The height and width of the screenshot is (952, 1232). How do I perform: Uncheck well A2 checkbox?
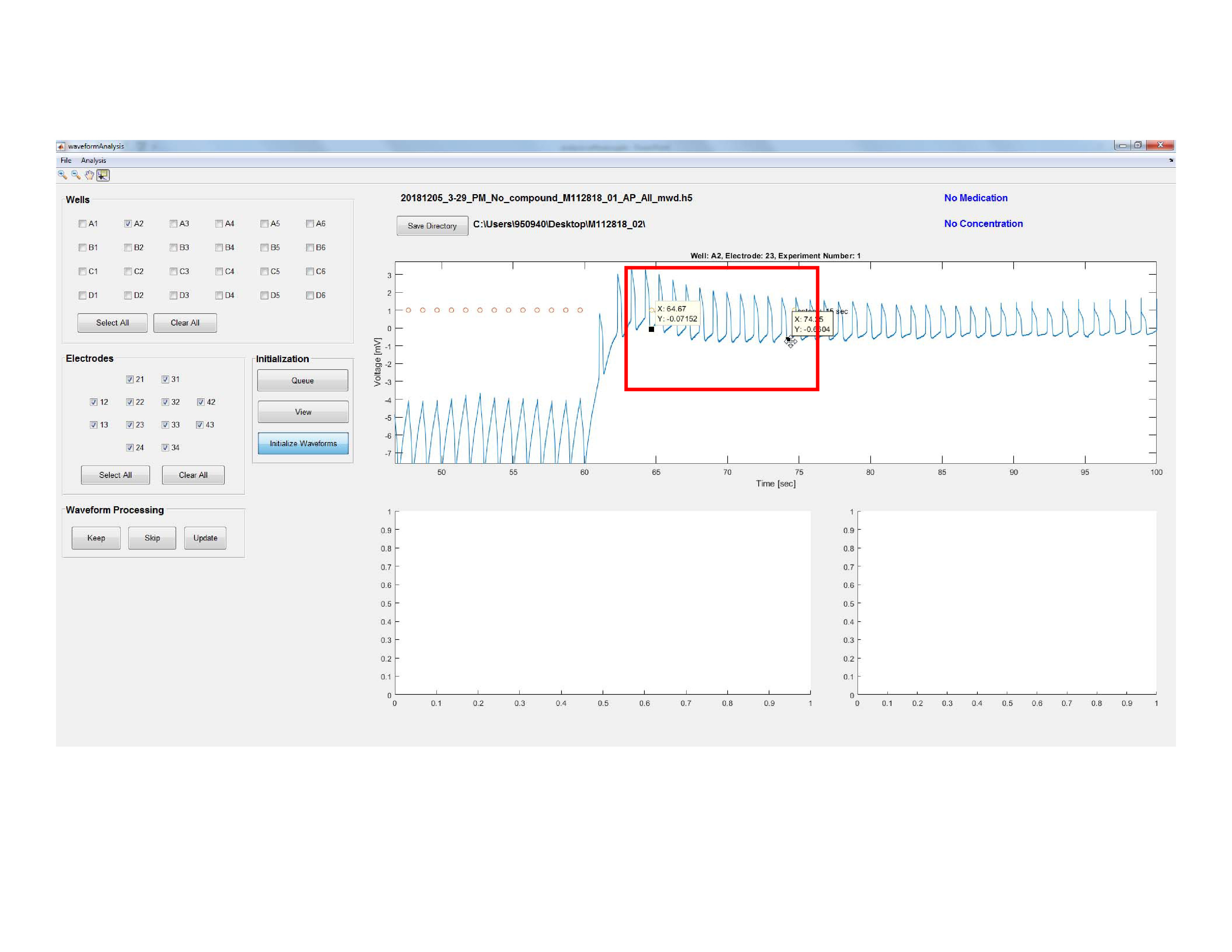point(128,224)
